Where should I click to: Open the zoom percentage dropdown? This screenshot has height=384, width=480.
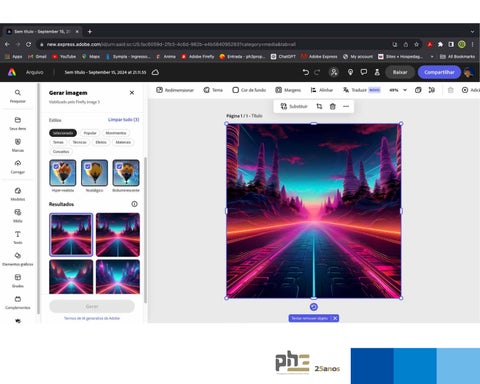(398, 90)
